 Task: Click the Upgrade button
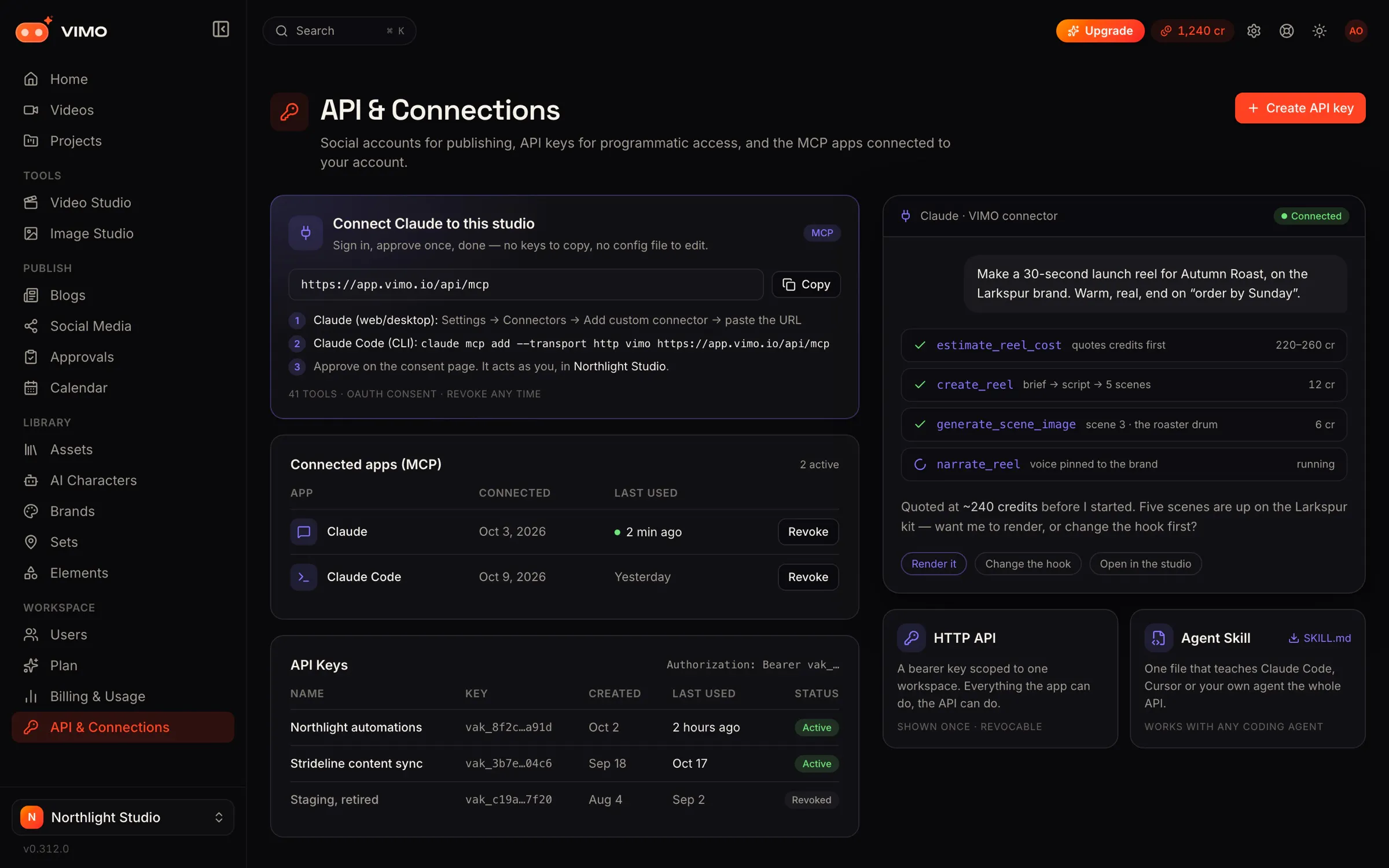tap(1100, 31)
